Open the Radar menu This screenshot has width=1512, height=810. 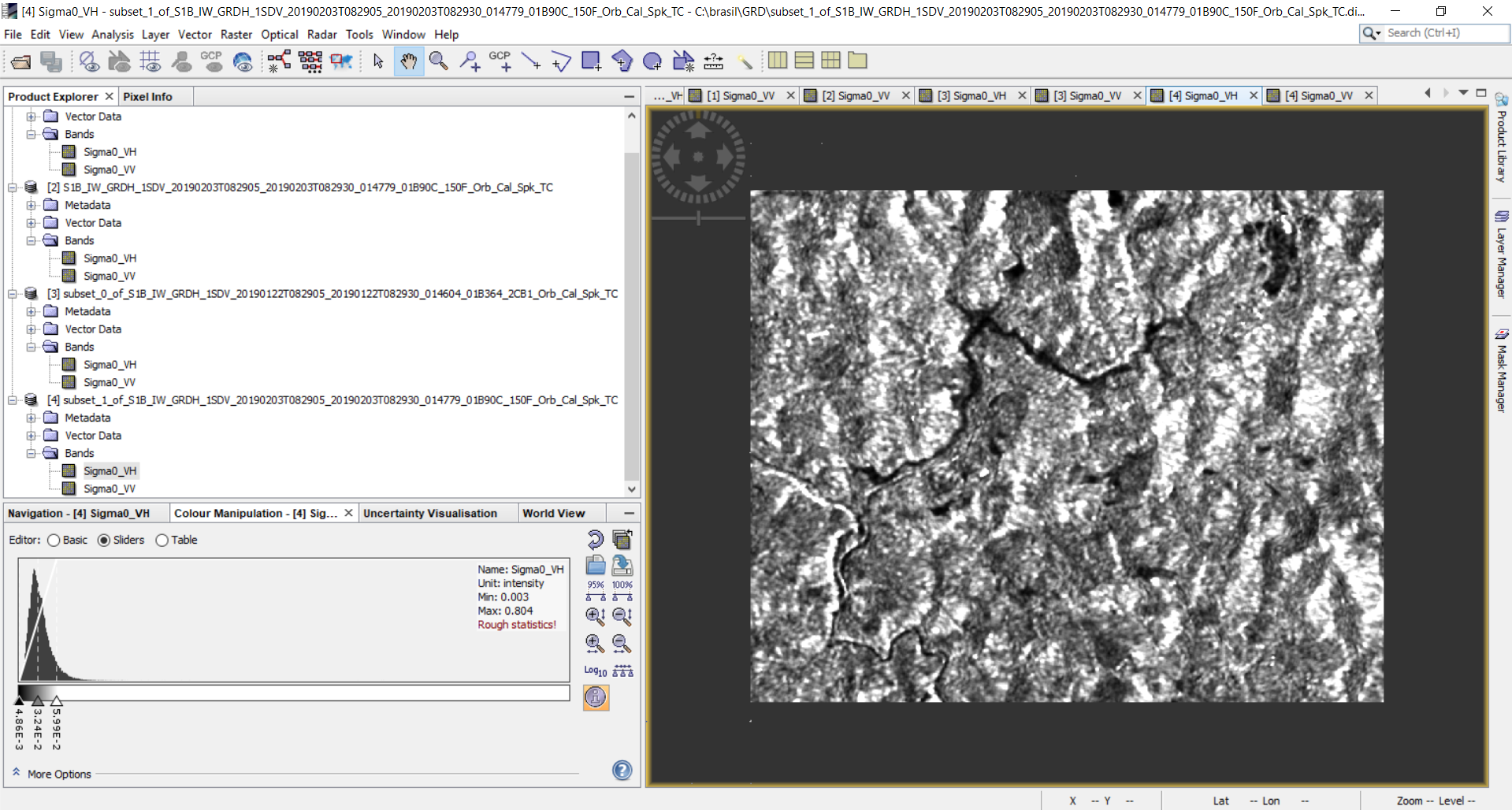[321, 35]
